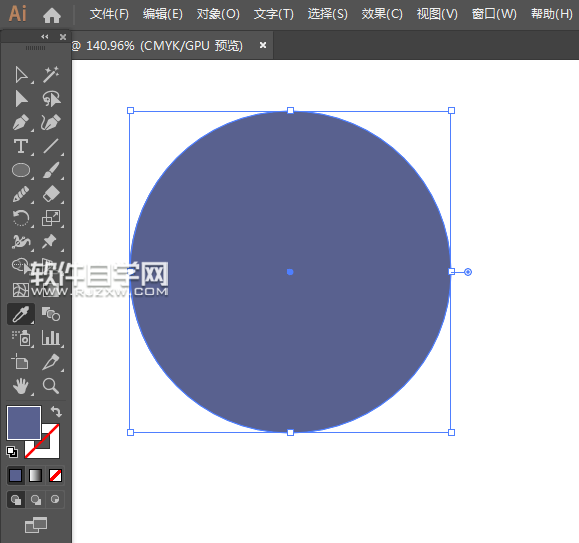Select the Artboard tool

tap(20, 362)
